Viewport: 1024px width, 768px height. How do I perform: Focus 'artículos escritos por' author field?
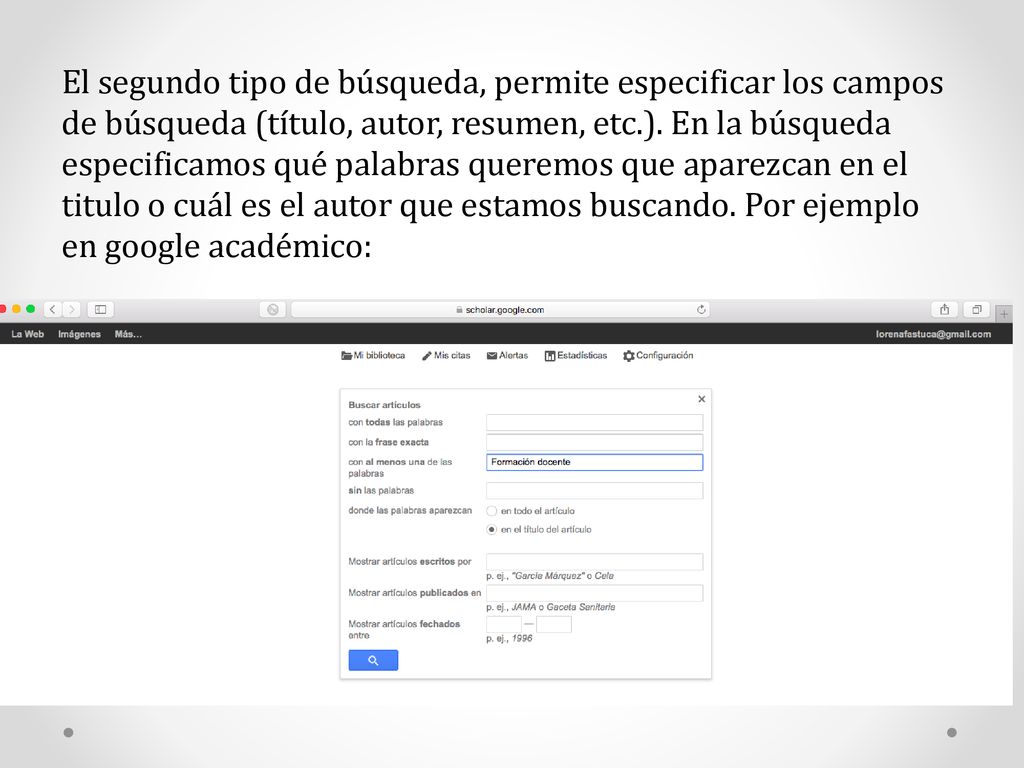(x=594, y=562)
